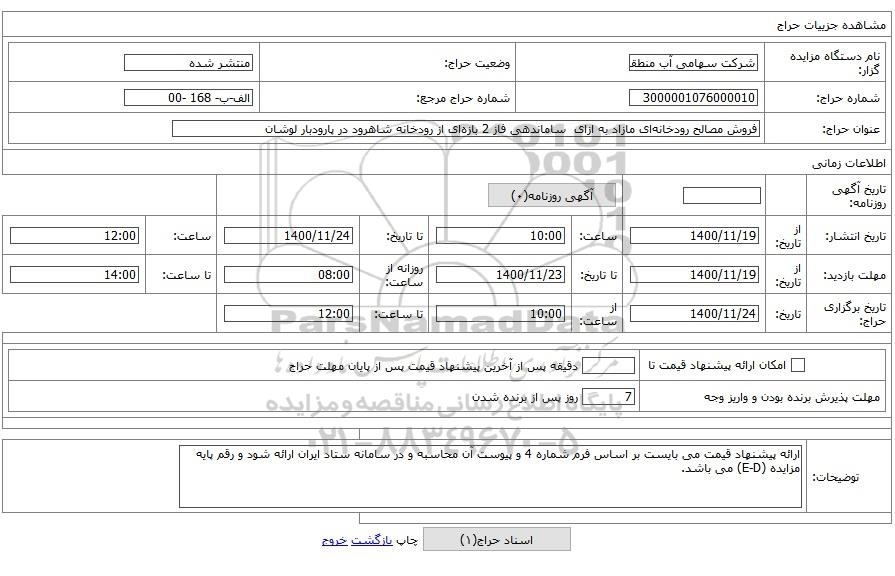
Task: Select text روز پس از برنده شدن
Action: [x=525, y=397]
